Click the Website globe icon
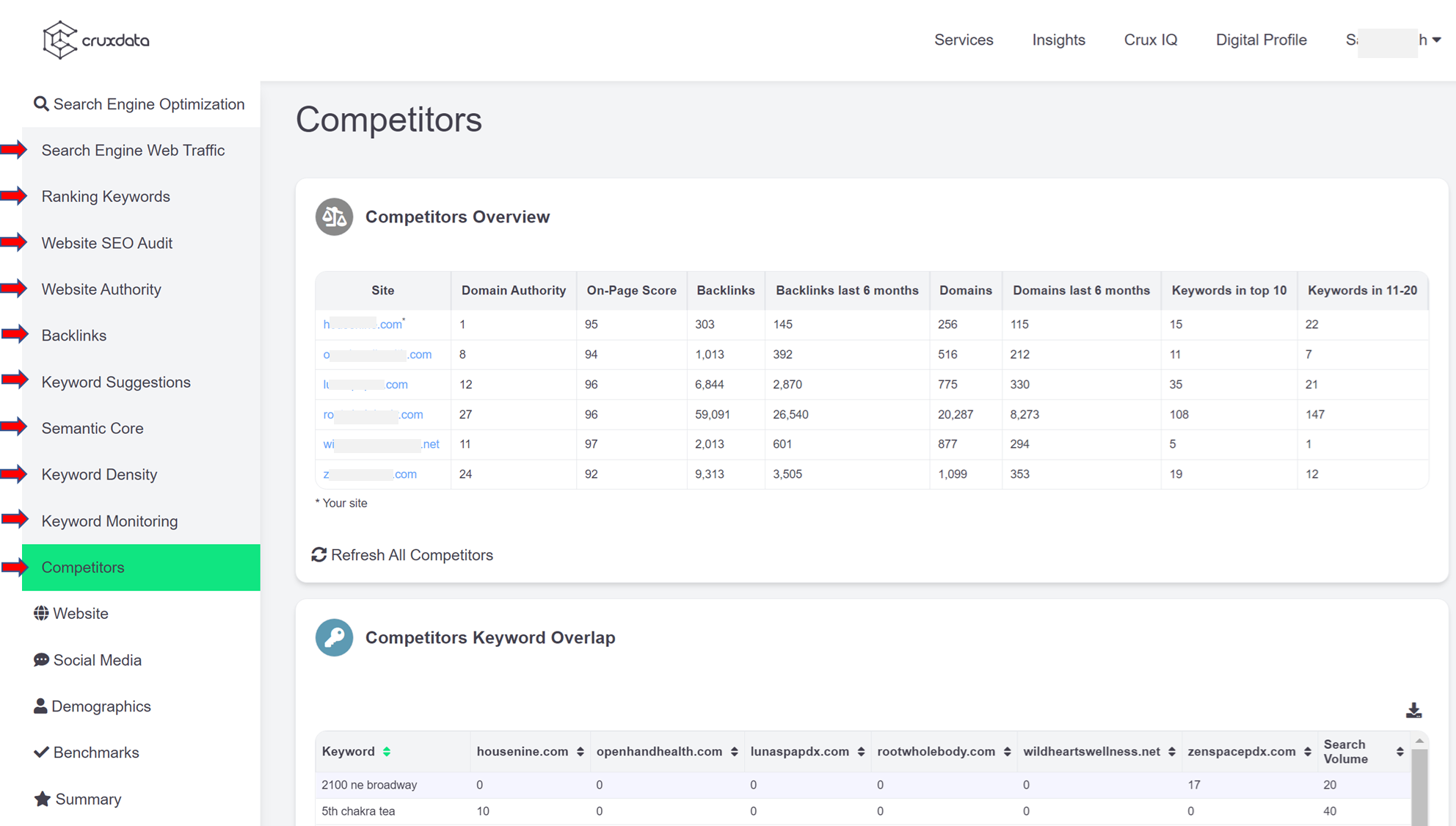 click(41, 613)
